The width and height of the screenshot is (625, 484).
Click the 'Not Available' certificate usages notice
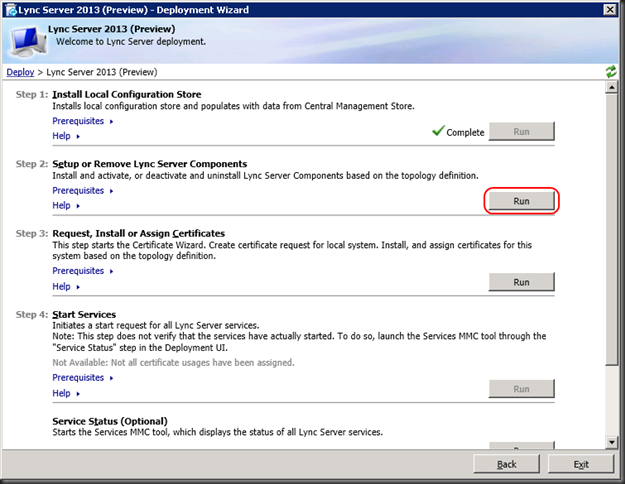coord(173,362)
